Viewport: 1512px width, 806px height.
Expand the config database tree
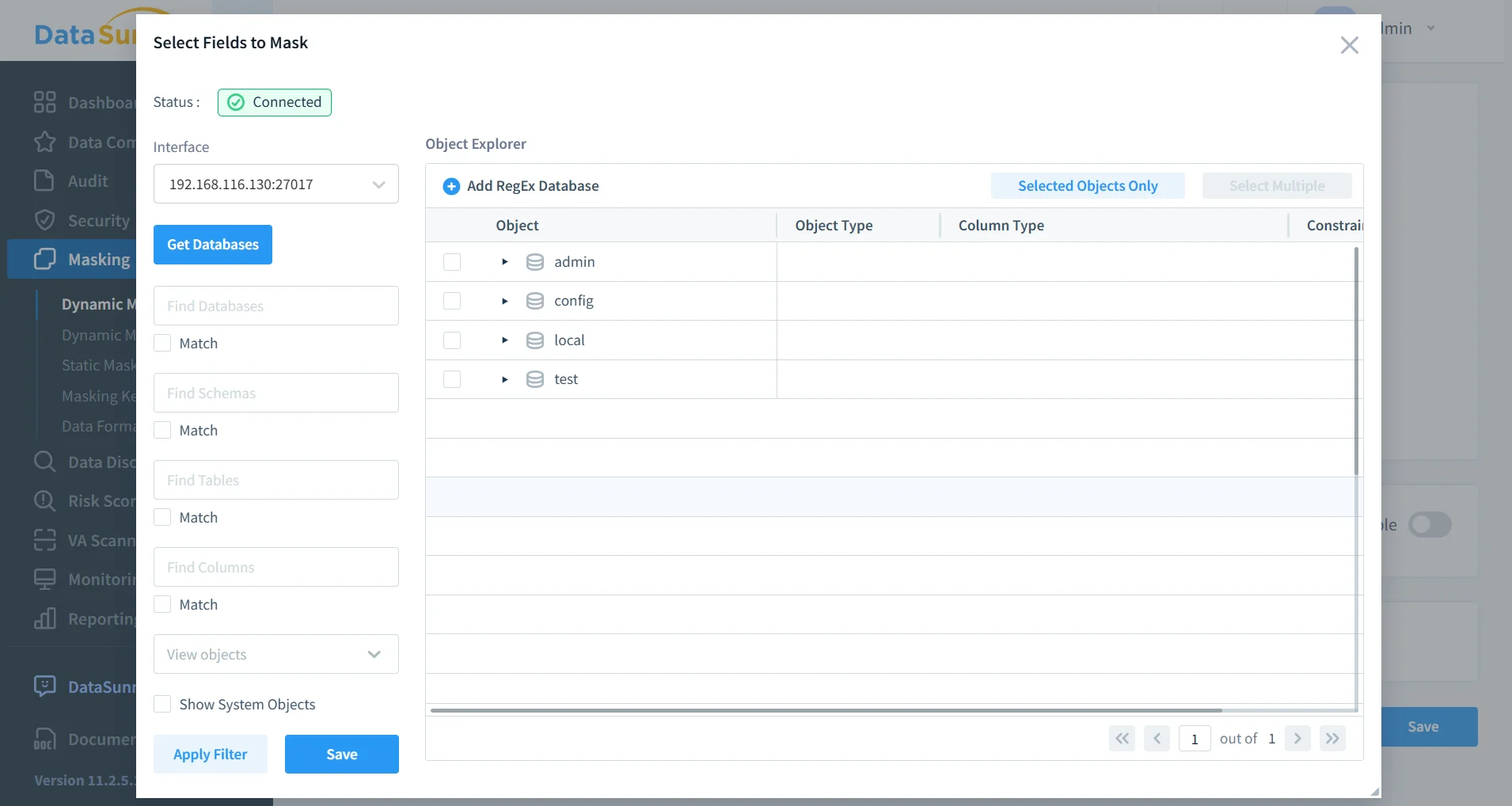click(503, 301)
